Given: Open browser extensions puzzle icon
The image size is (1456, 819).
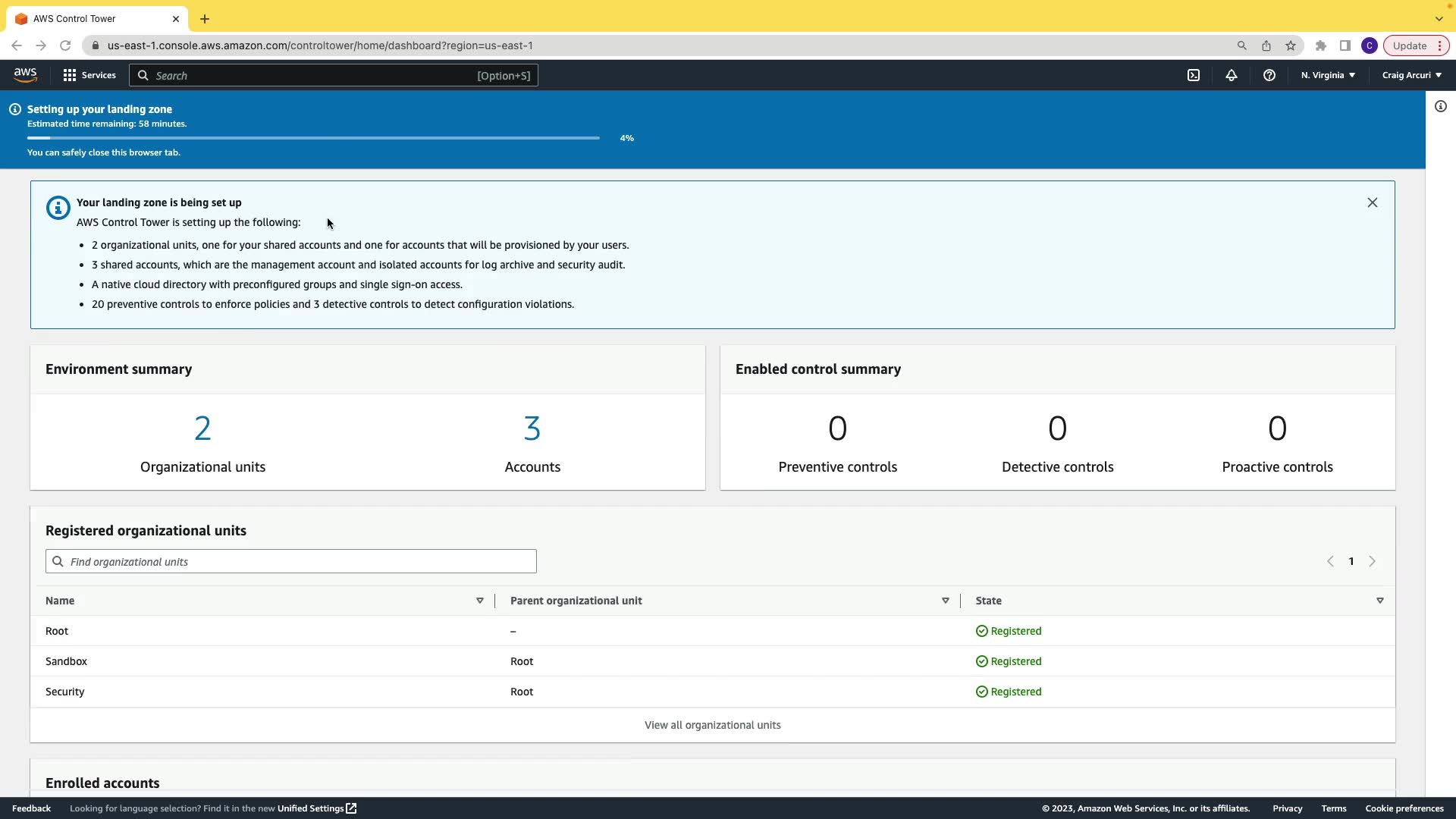Looking at the screenshot, I should 1321,45.
